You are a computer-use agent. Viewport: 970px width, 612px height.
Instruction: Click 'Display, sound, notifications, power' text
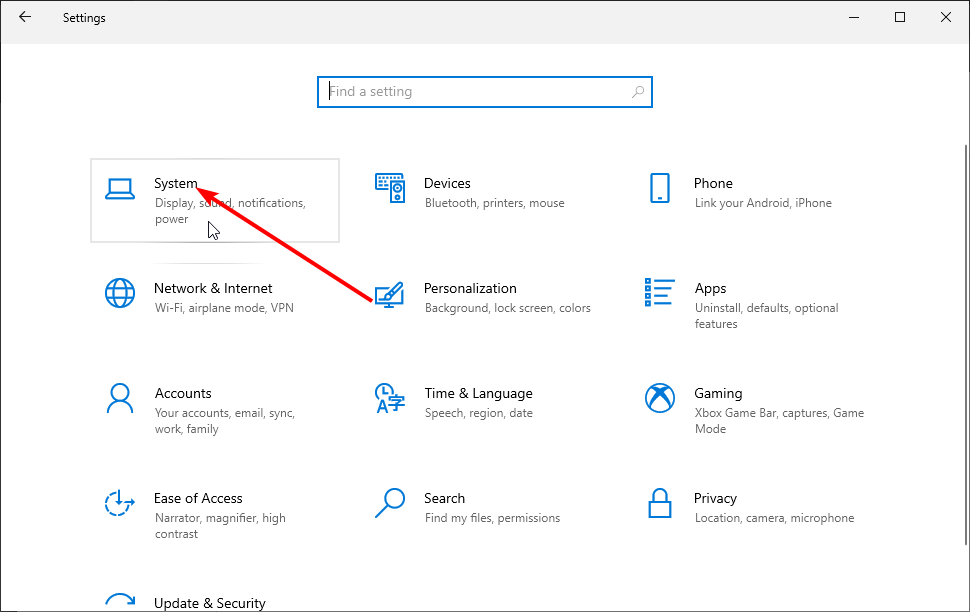point(230,211)
